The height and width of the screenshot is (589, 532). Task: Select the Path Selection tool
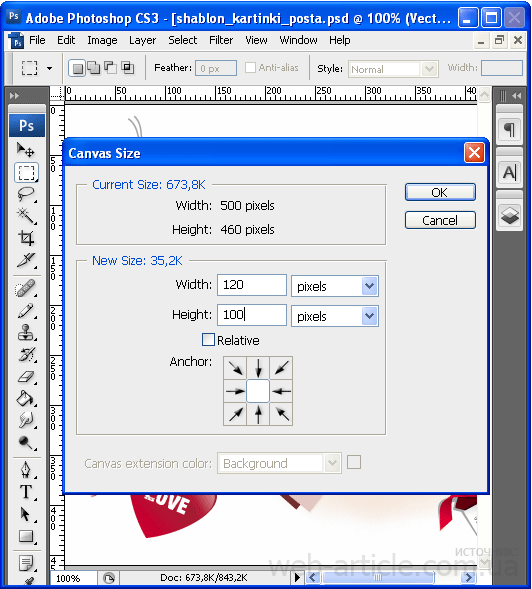(x=26, y=514)
